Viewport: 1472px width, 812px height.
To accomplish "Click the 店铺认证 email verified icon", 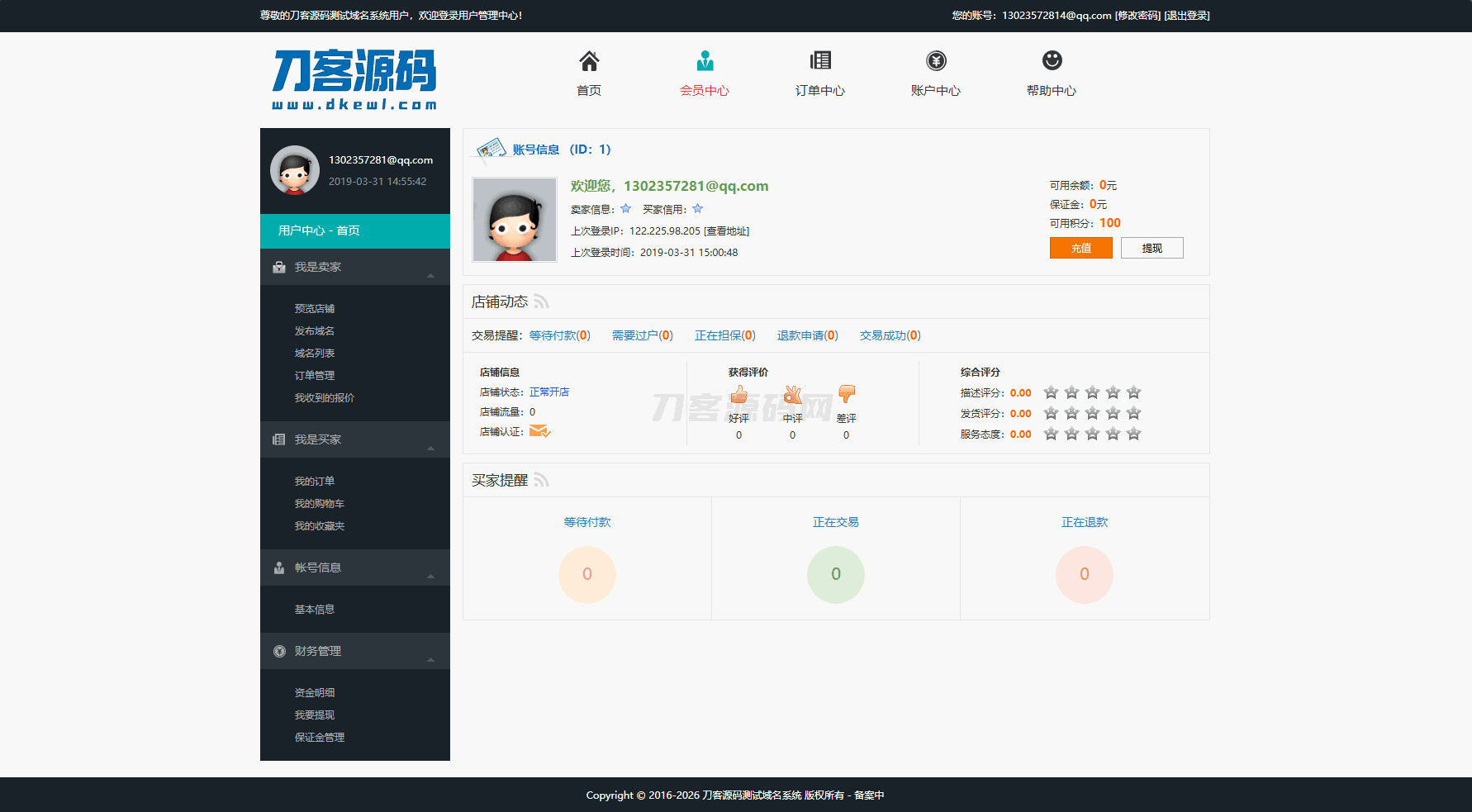I will 539,431.
